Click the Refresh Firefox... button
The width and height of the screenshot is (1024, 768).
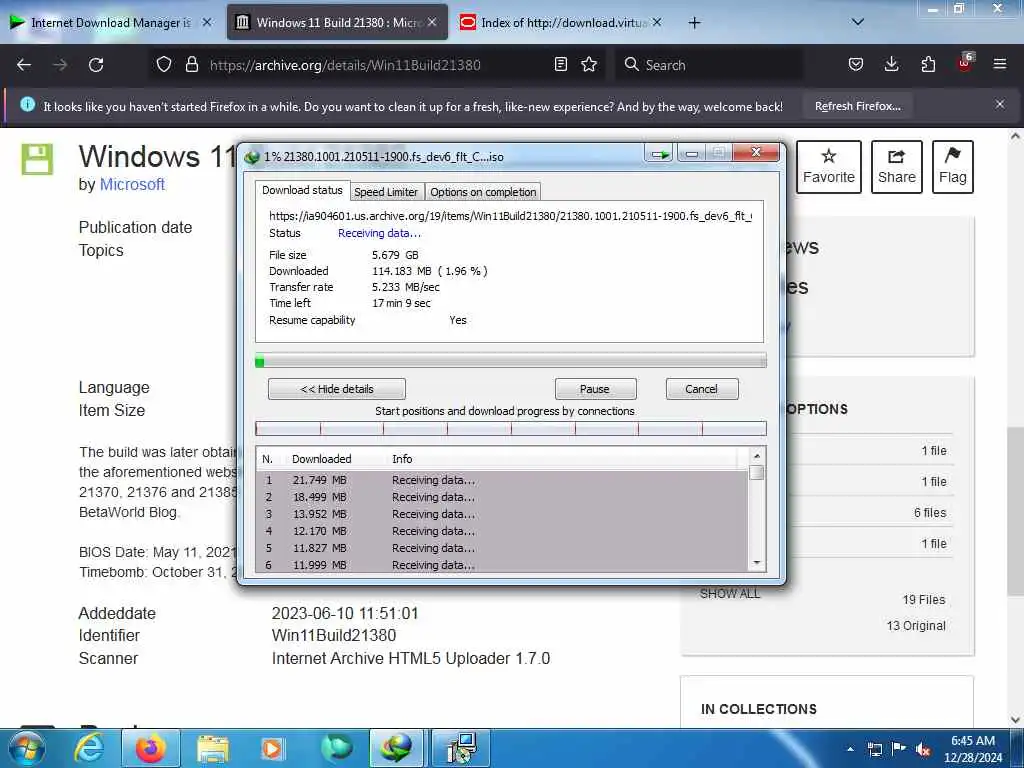tap(857, 106)
